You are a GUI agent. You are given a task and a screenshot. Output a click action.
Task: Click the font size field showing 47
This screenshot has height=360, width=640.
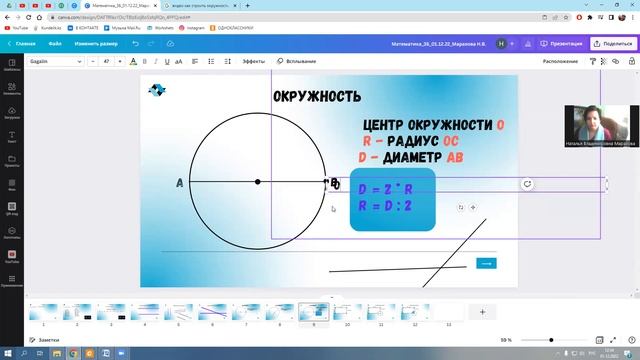[107, 61]
